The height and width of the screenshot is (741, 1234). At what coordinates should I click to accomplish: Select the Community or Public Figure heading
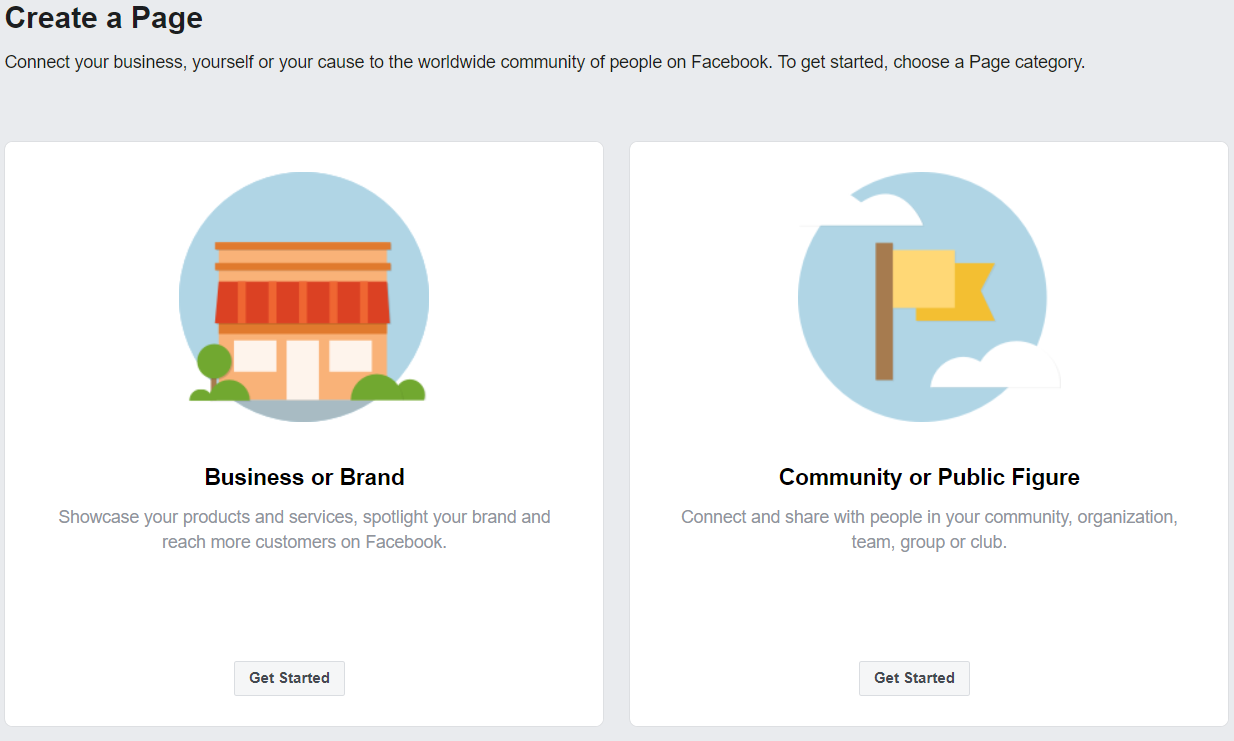[929, 477]
